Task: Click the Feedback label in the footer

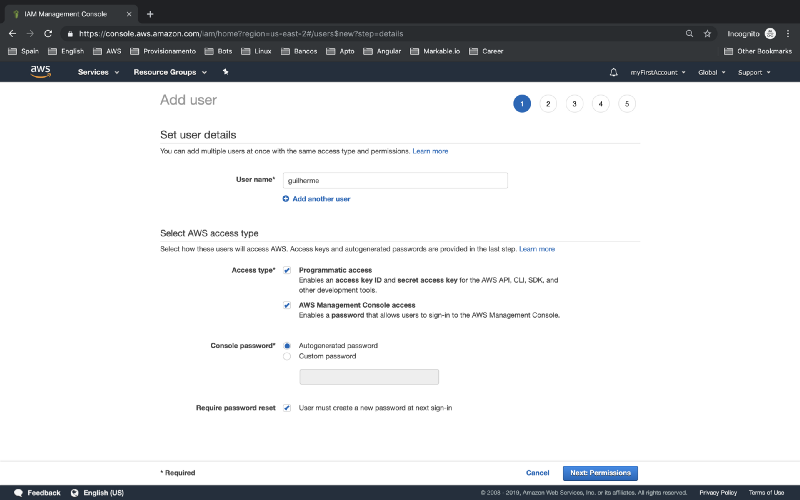Action: 44,493
